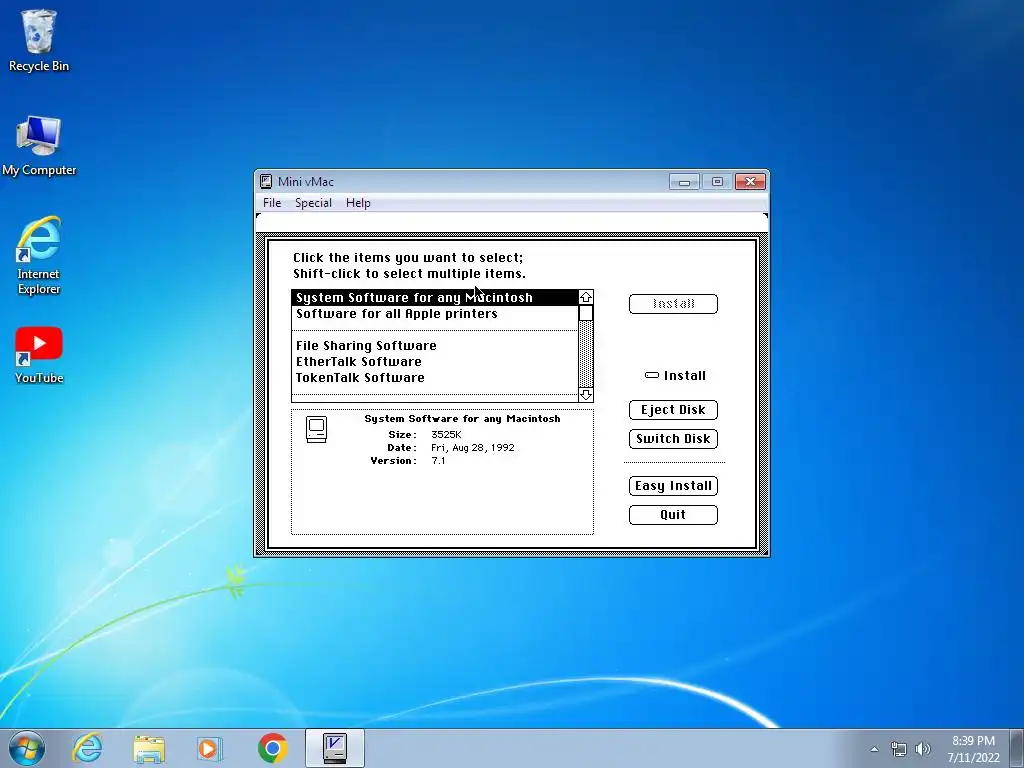This screenshot has width=1024, height=768.
Task: Select the Internet Explorer desktop shortcut
Action: 39,255
